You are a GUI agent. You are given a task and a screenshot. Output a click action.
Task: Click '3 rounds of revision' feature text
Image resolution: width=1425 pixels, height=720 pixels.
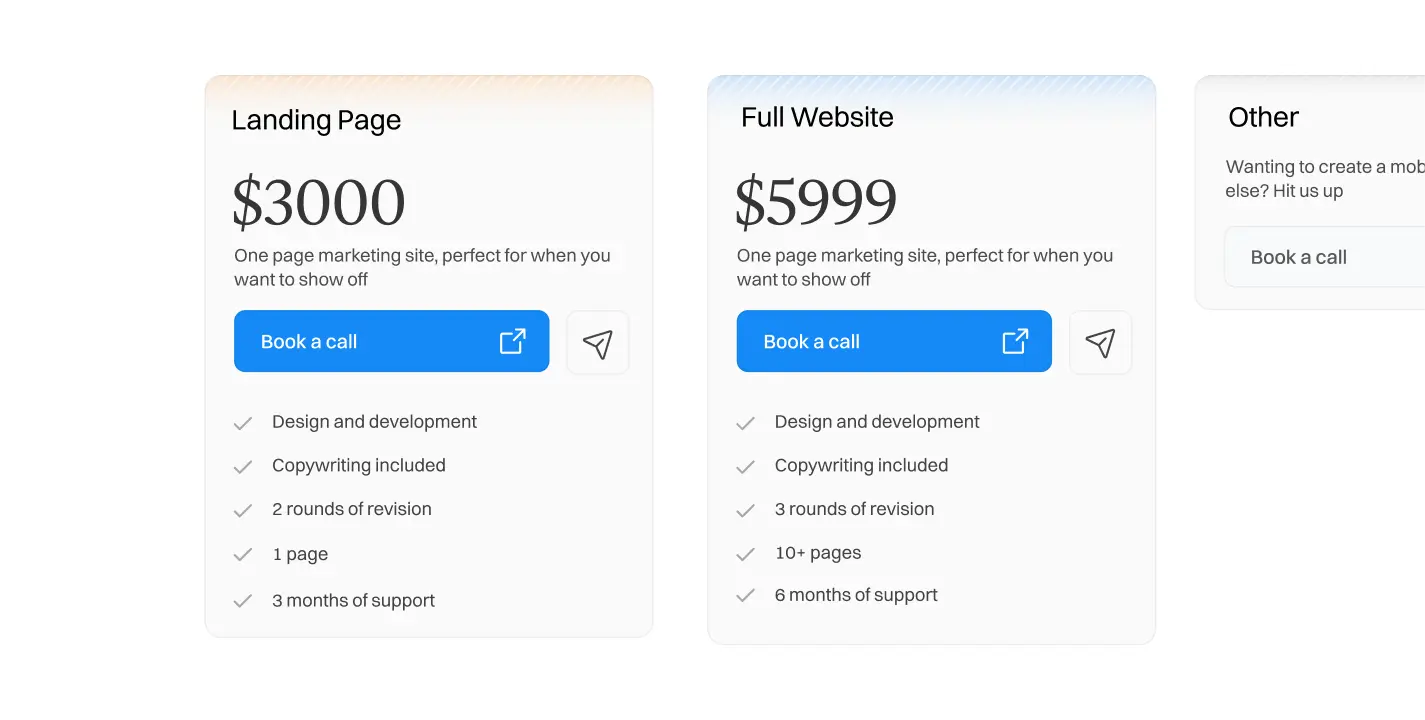854,509
